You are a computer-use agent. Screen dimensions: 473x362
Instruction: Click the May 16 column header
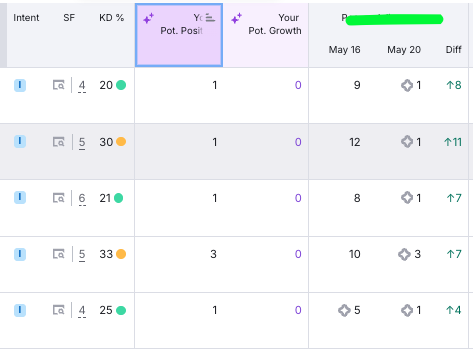point(344,50)
